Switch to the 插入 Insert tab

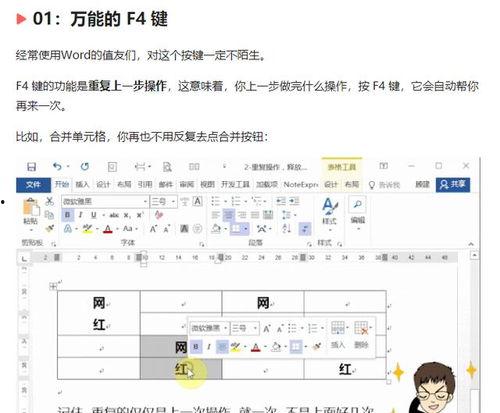pos(82,184)
